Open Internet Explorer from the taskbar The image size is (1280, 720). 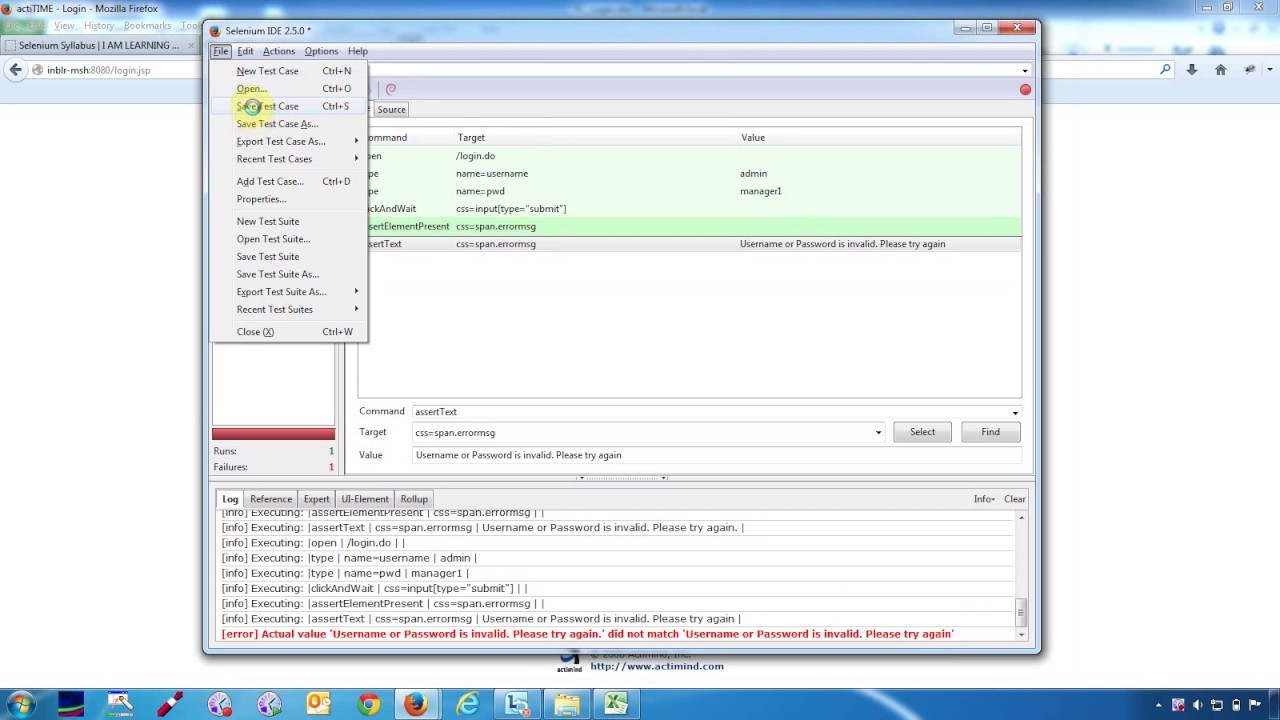tap(467, 705)
